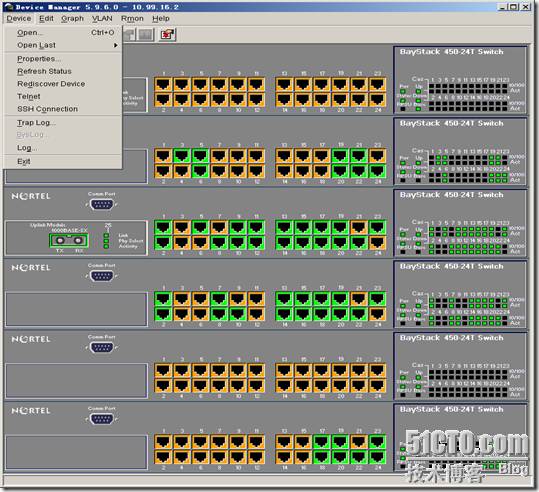This screenshot has height=492, width=539.
Task: Select orange port 7 on the uplink-module unit
Action: (219, 228)
